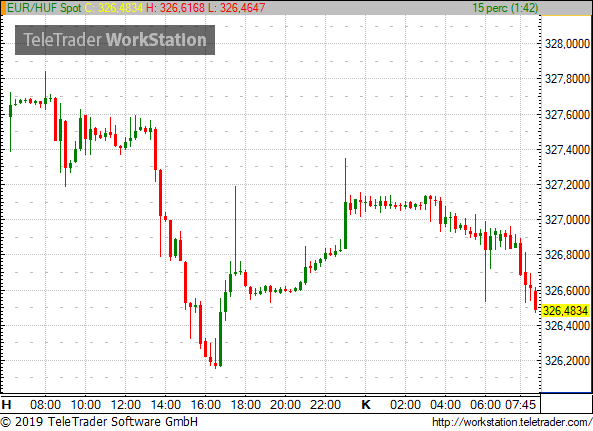Click the EUR/HUF Spot title label
The height and width of the screenshot is (431, 593).
(x=44, y=8)
